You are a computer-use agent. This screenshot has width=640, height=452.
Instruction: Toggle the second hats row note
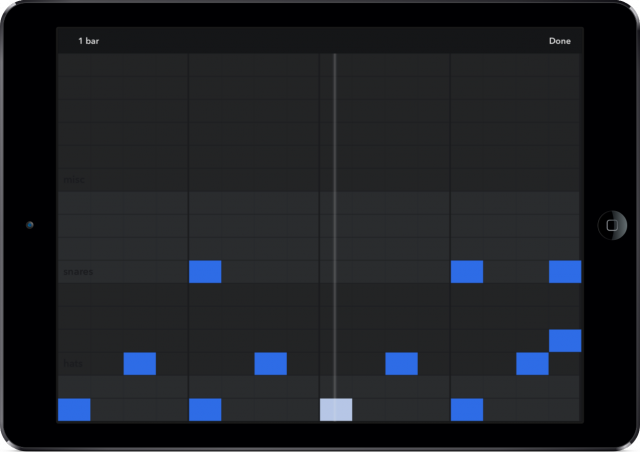271,363
